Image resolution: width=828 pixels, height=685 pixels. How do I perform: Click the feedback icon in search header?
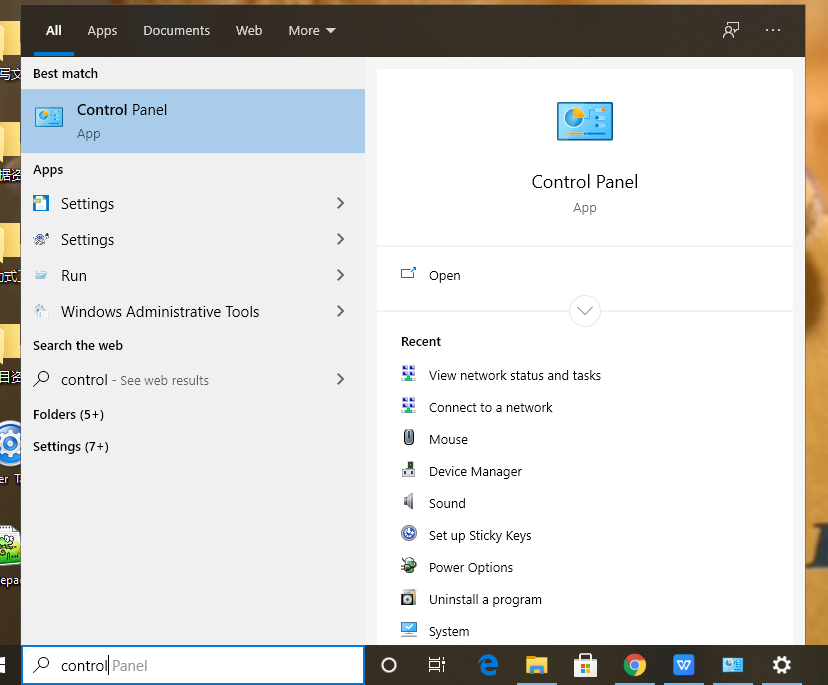pyautogui.click(x=731, y=30)
